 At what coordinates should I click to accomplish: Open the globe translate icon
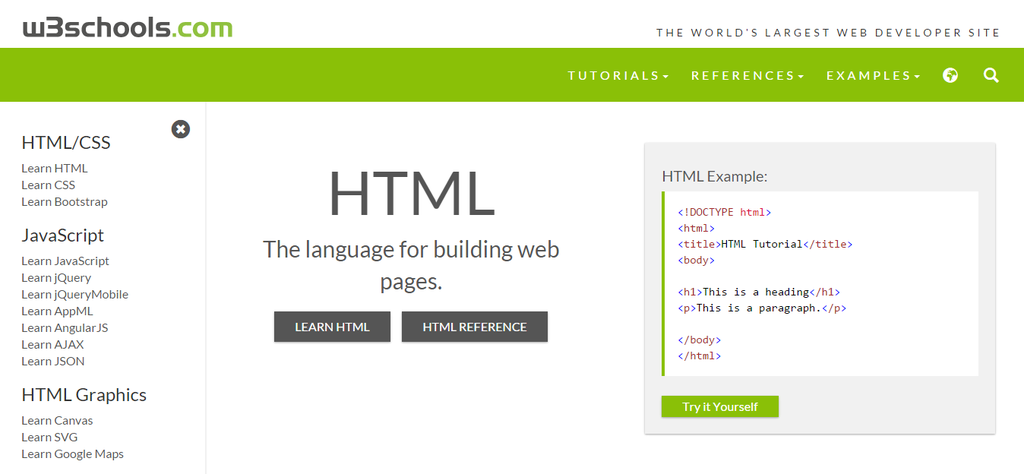click(x=950, y=76)
